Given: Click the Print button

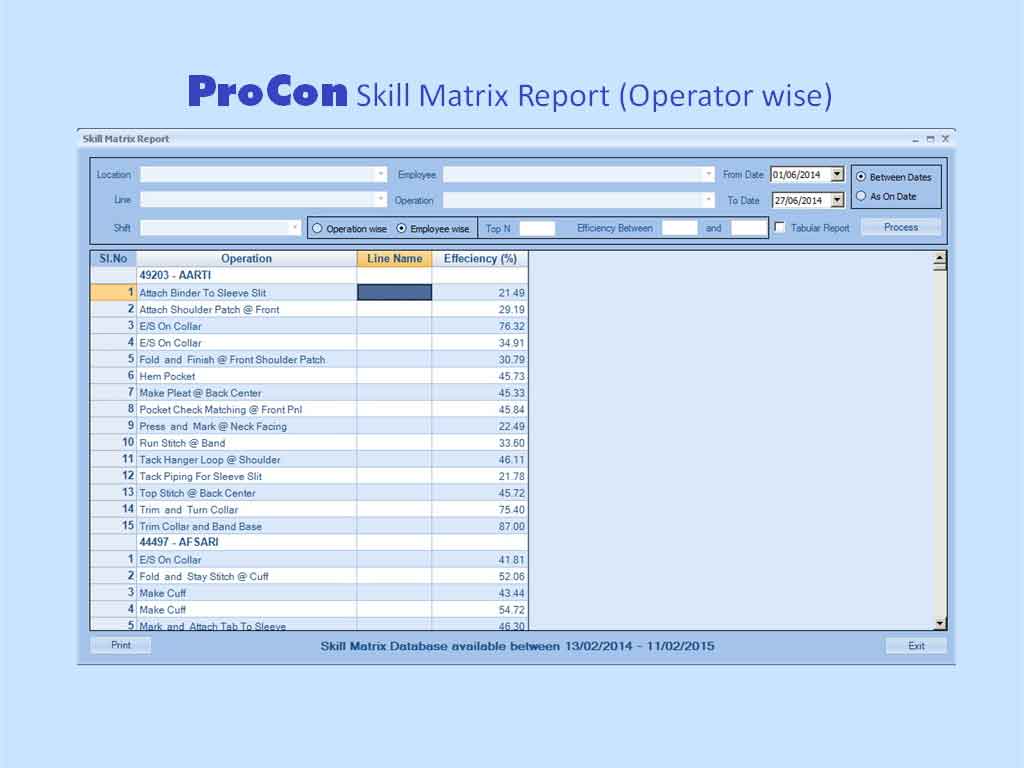Looking at the screenshot, I should (x=121, y=645).
